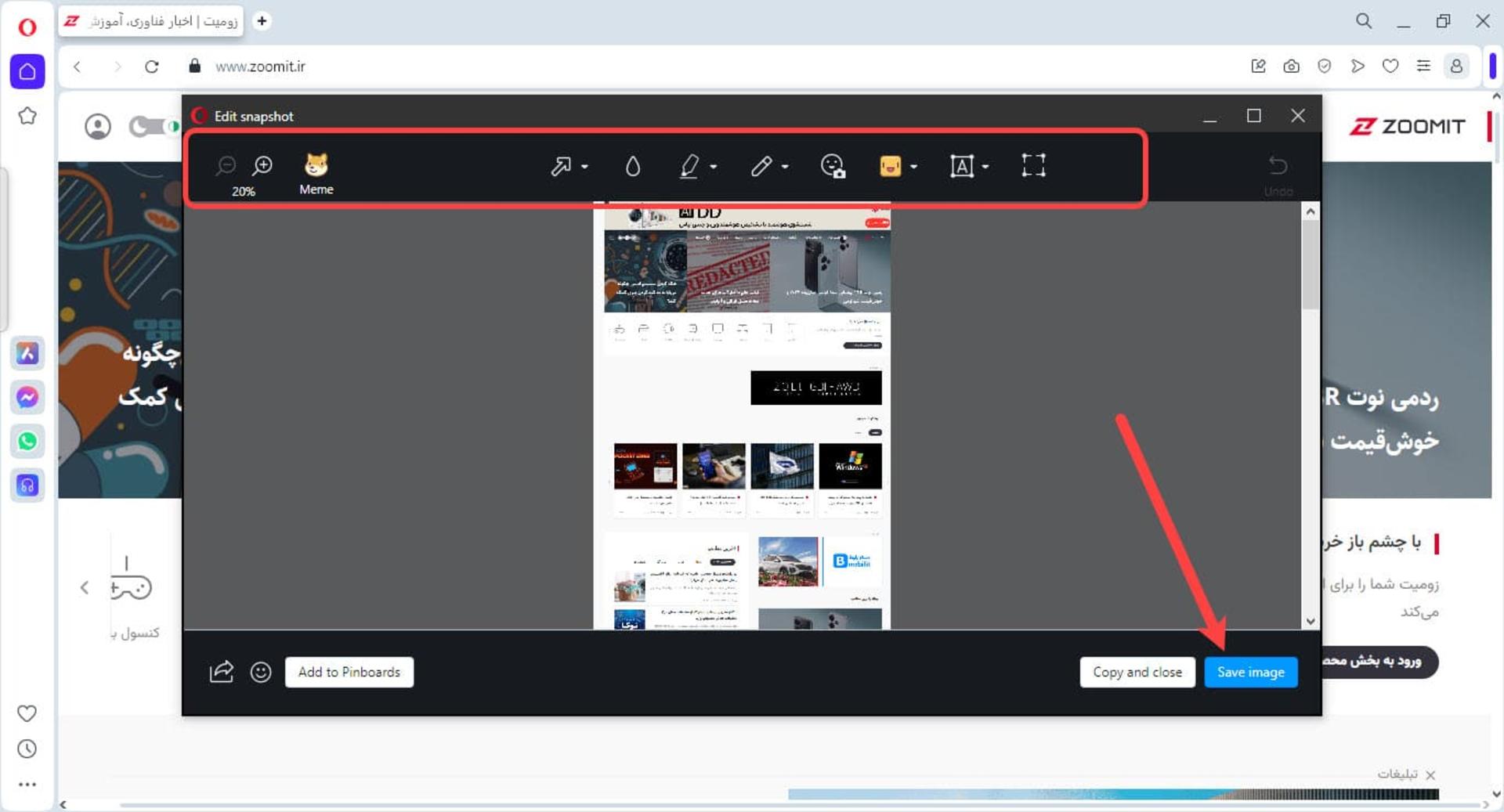The width and height of the screenshot is (1504, 812).
Task: Click the smiley feedback icon
Action: click(261, 672)
